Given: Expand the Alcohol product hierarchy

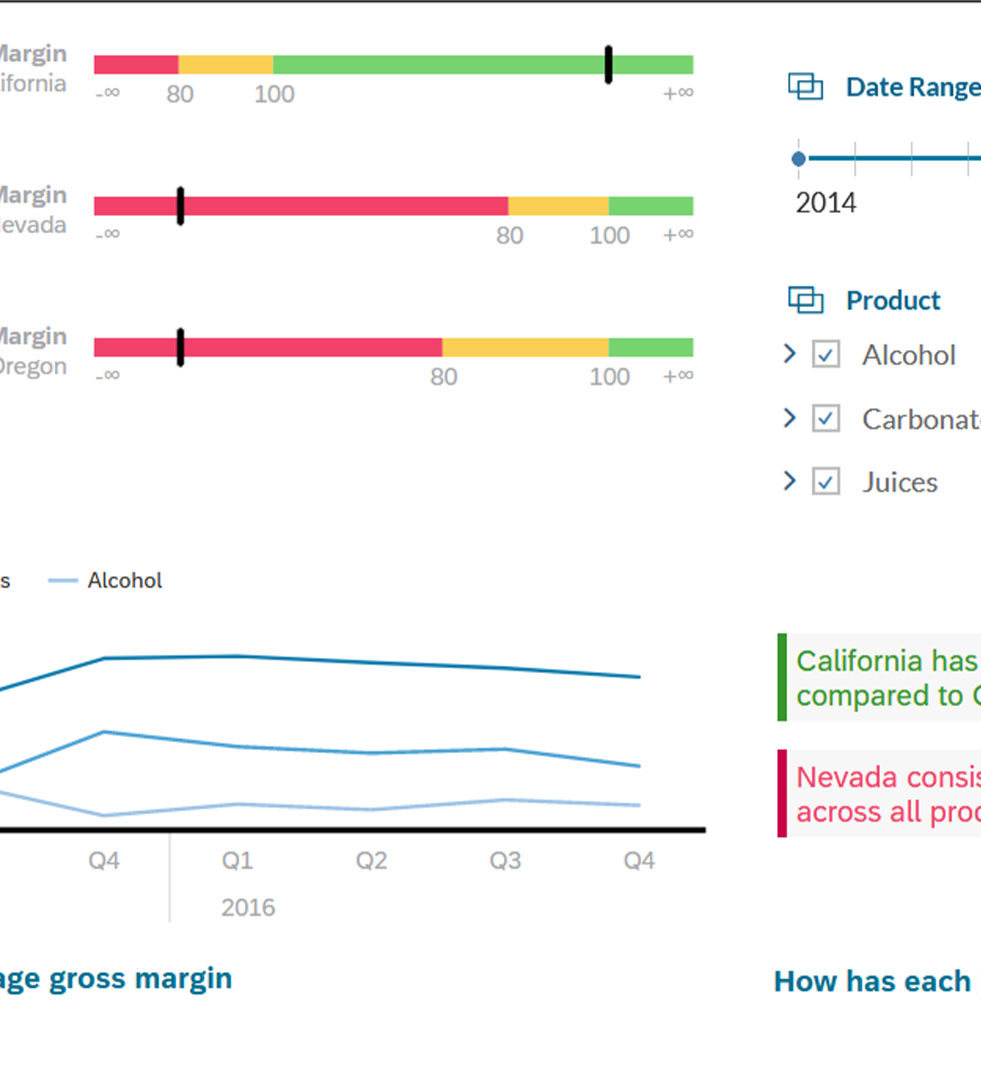Looking at the screenshot, I should (790, 354).
